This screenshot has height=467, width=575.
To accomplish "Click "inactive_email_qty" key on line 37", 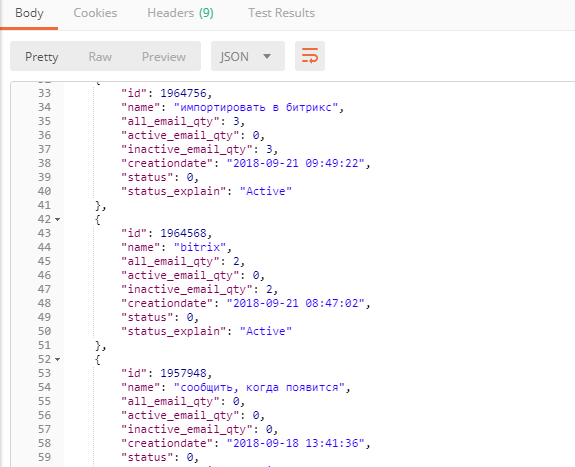I will pyautogui.click(x=187, y=149).
